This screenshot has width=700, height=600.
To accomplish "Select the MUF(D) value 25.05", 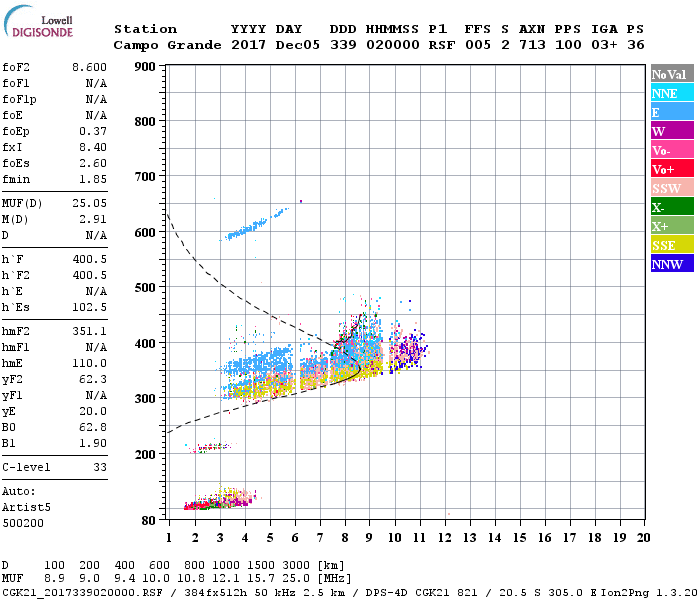I will click(89, 204).
